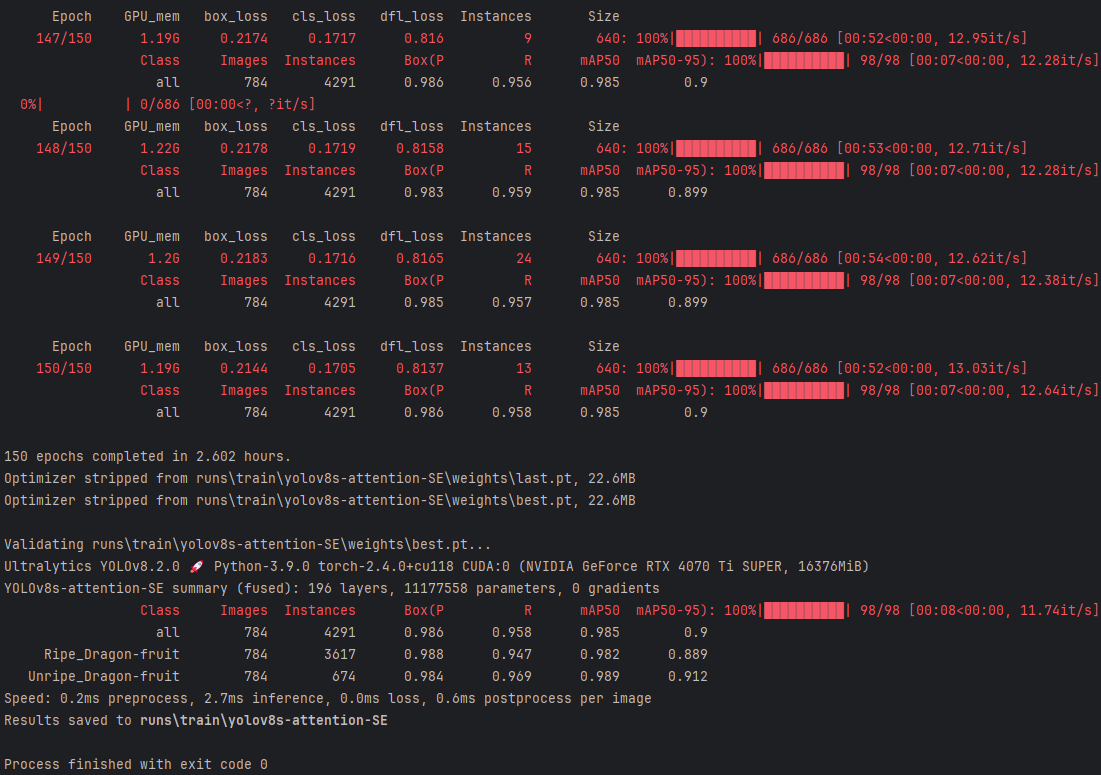Click the epoch counter 150/150
Screen dimensions: 1101x775
[64, 369]
